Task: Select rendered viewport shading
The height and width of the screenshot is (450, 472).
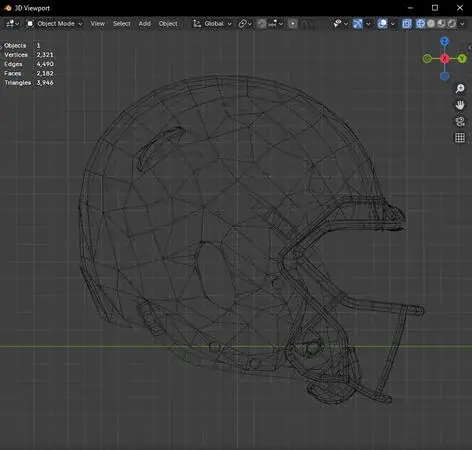Action: (x=452, y=24)
